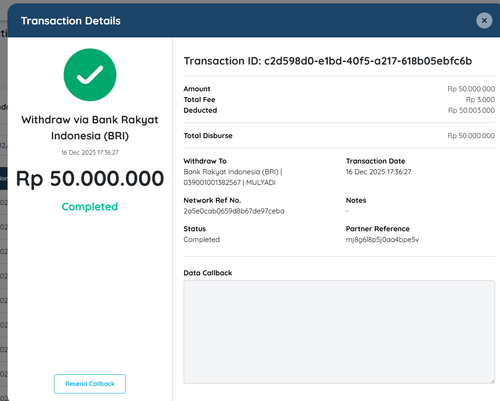Viewport: 500px width, 401px height.
Task: Click the Resend Callback button
Action: point(90,384)
